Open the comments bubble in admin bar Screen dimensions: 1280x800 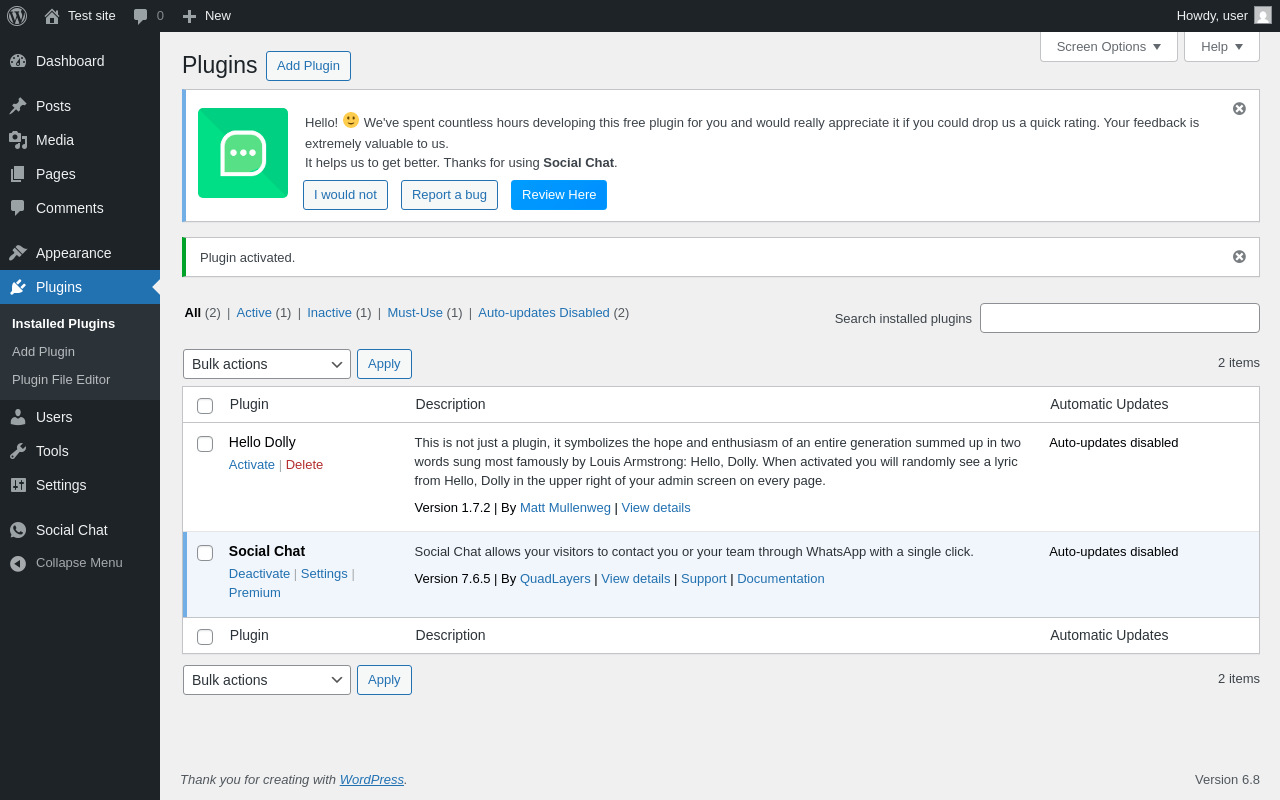pos(141,16)
